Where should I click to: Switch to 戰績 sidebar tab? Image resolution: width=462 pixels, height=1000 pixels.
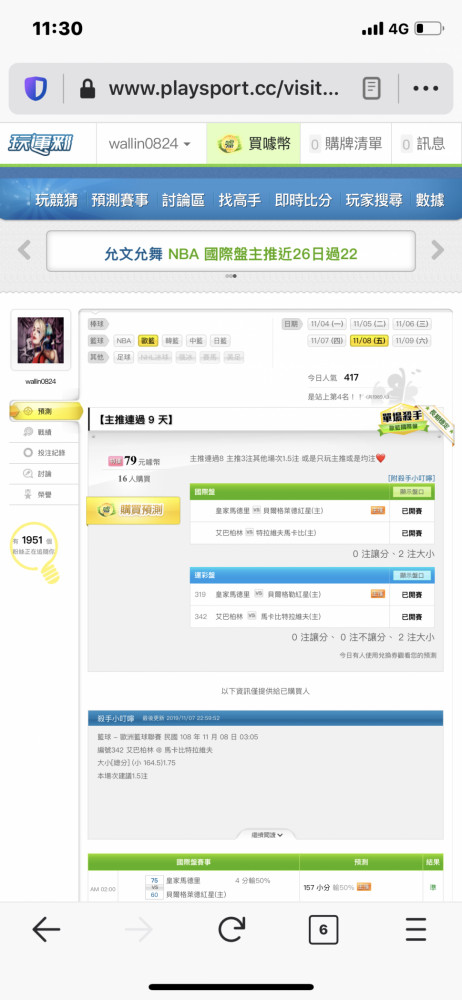coord(45,432)
